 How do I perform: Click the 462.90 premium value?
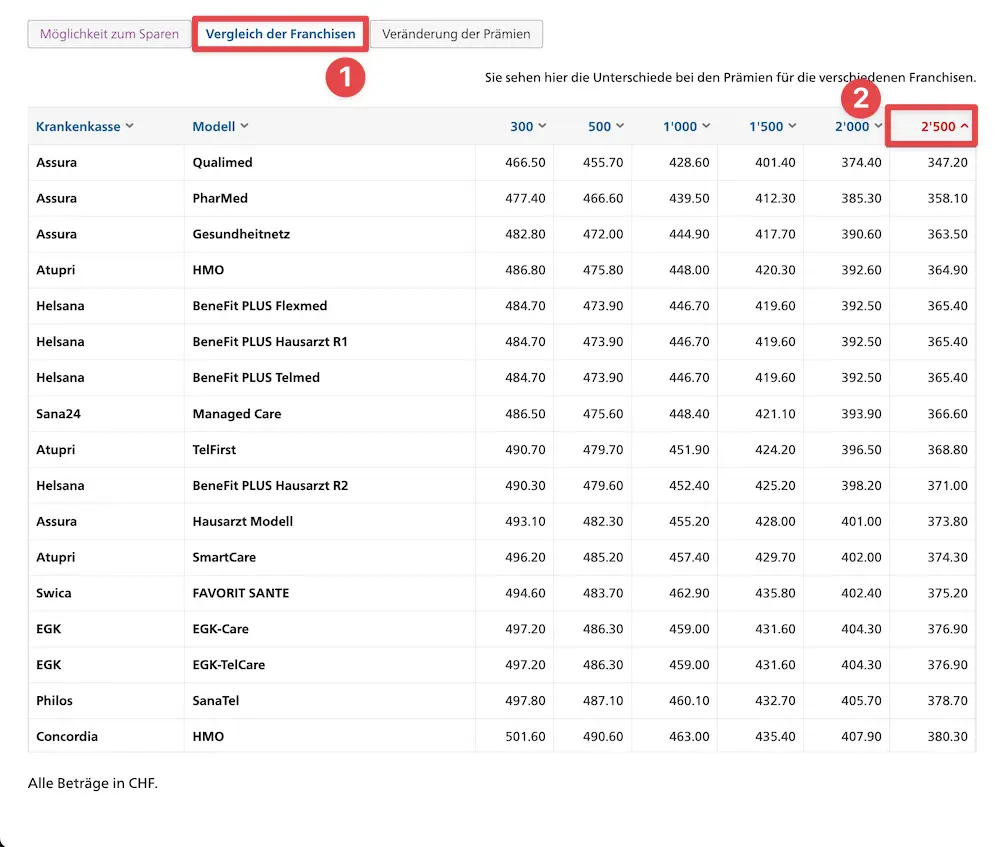pos(689,593)
